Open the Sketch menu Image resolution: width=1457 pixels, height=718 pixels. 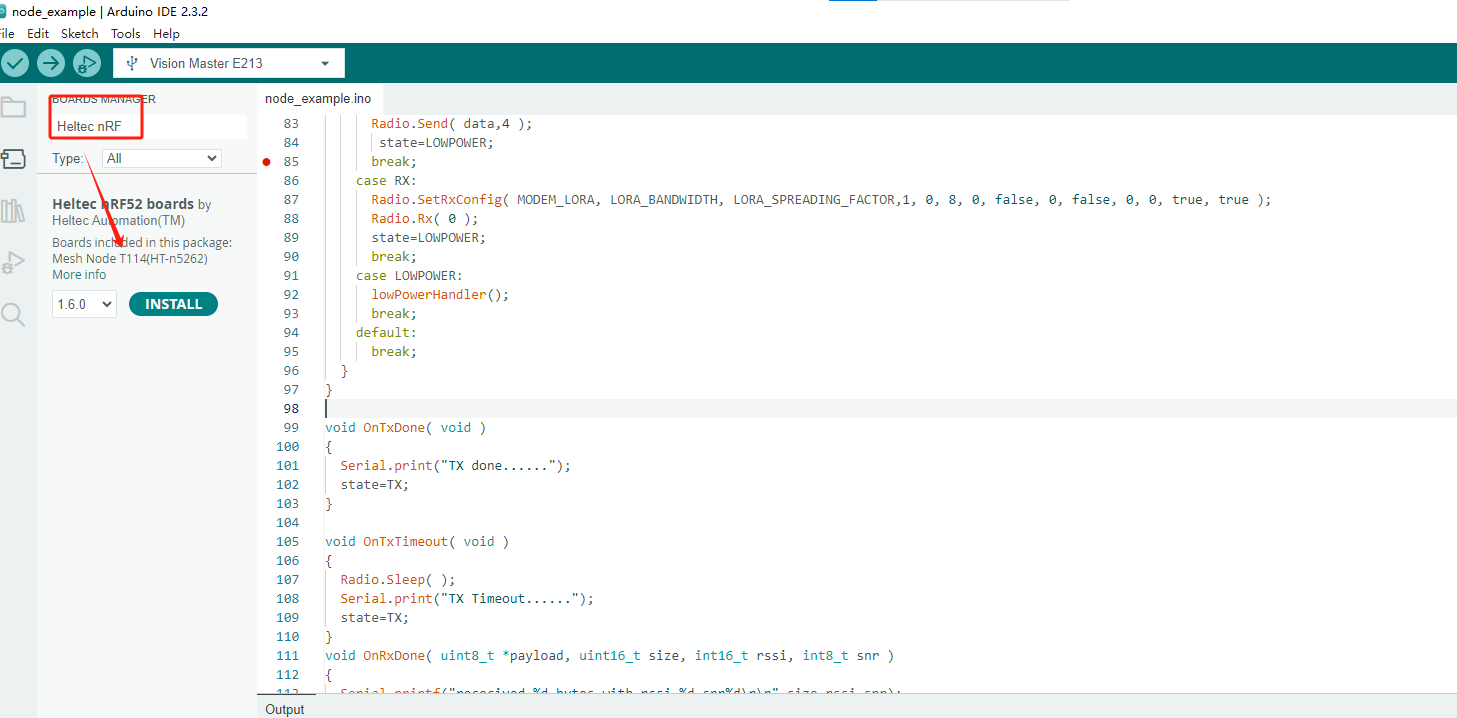(80, 33)
